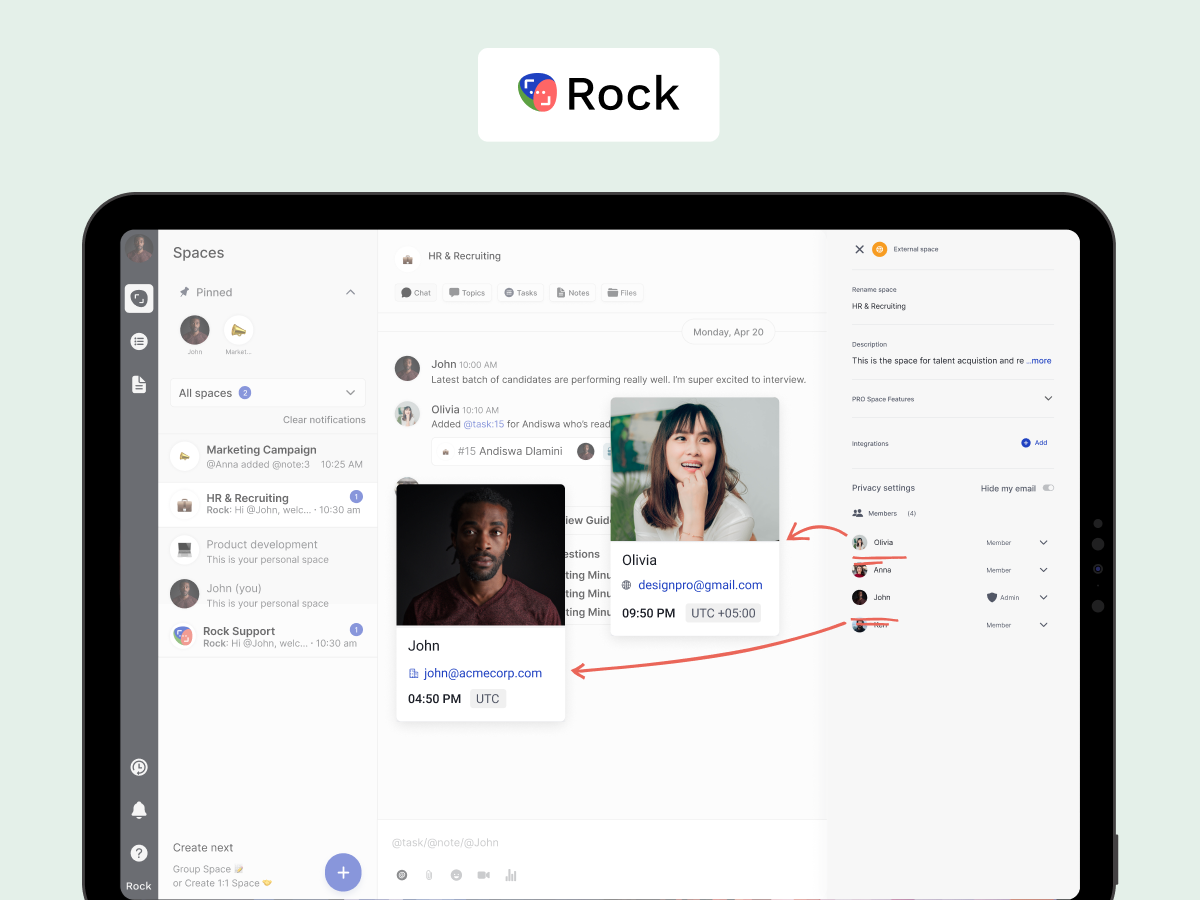Switch to the Tasks tab
This screenshot has height=900, width=1200.
pyautogui.click(x=521, y=293)
